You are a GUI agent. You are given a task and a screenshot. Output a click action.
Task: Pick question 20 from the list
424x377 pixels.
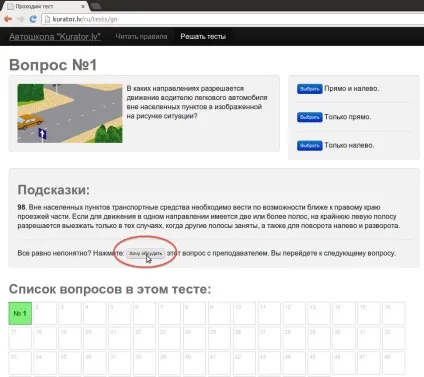[x=95, y=338]
